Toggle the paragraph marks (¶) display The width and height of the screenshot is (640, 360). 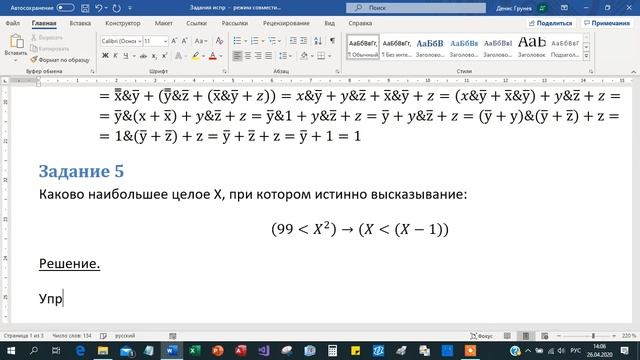(332, 41)
